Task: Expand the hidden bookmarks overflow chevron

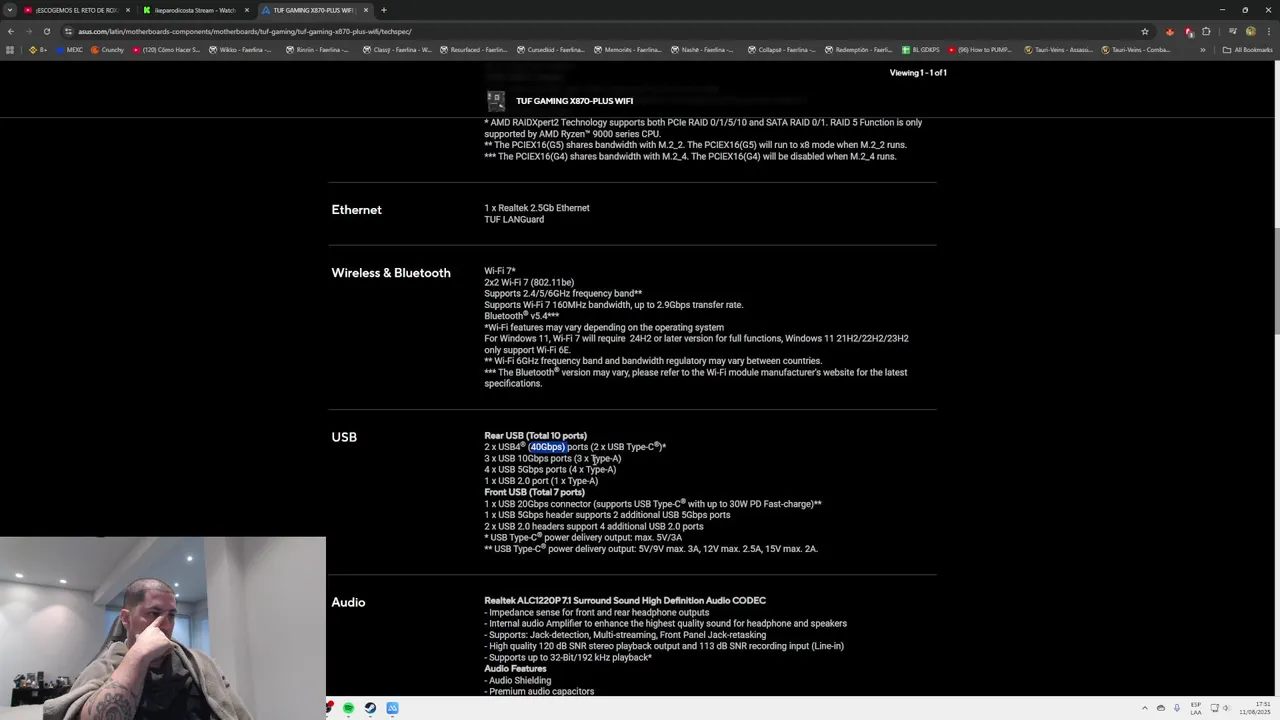Action: [x=1203, y=50]
